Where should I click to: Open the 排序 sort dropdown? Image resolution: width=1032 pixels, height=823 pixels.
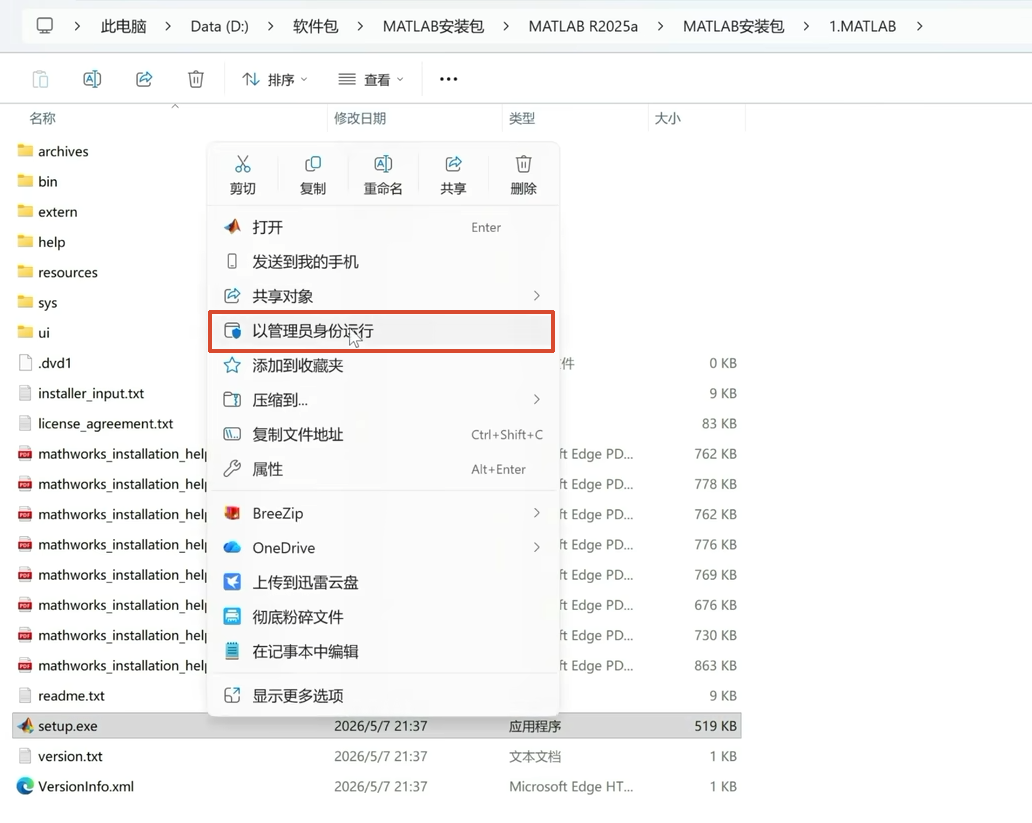point(274,79)
